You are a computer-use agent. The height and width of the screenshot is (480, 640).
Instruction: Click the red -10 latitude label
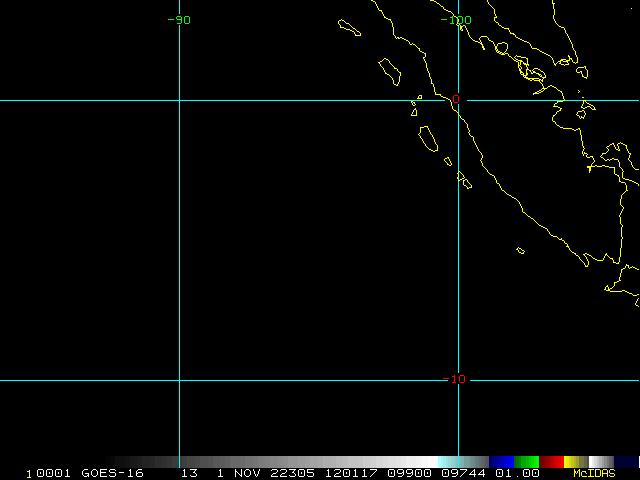point(454,379)
